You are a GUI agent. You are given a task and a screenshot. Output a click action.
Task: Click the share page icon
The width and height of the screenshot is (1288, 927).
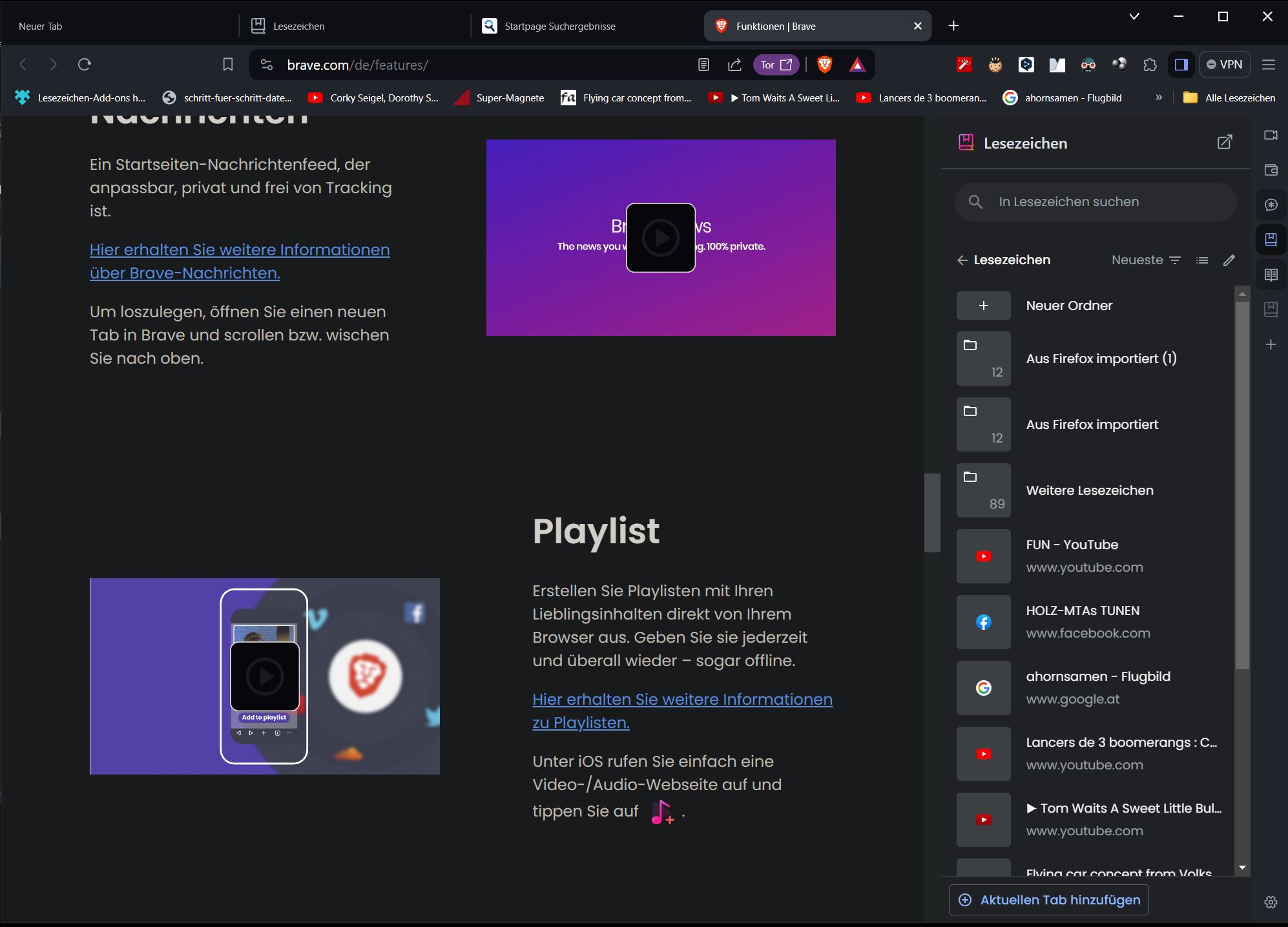[x=734, y=65]
